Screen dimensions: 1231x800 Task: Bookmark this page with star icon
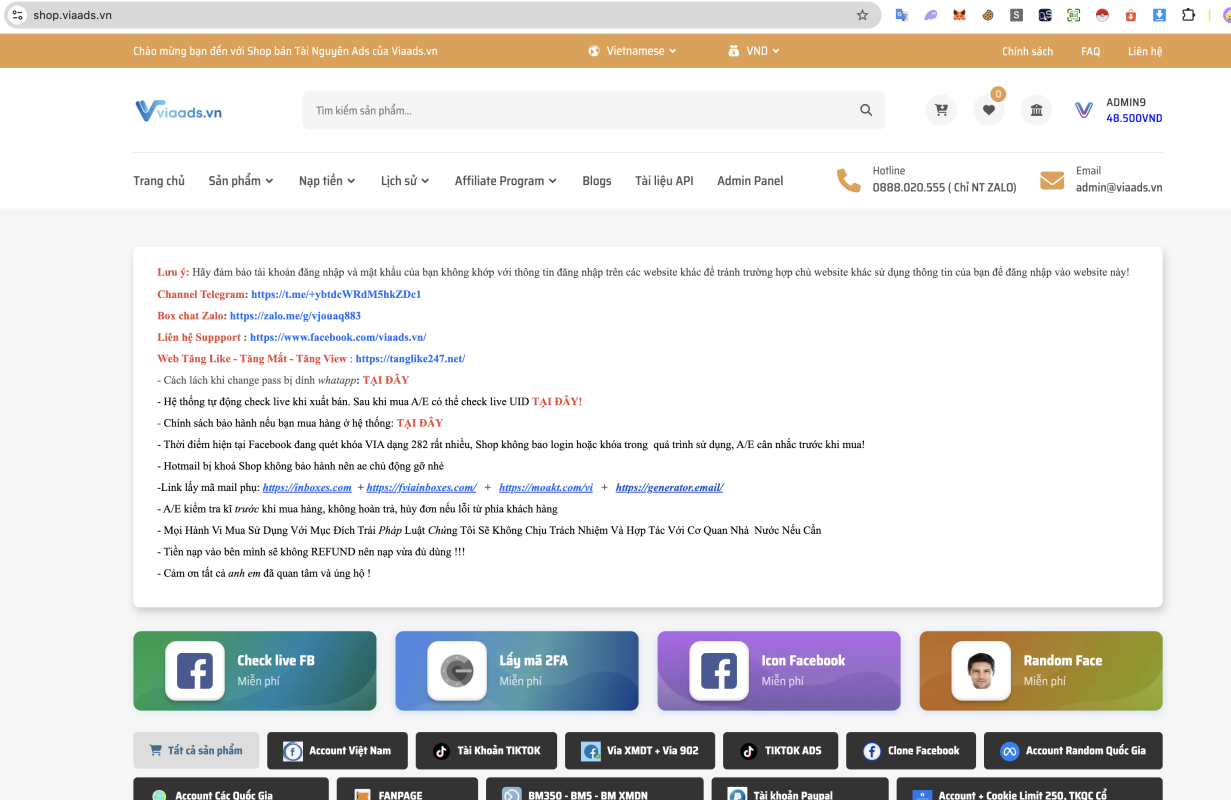862,15
